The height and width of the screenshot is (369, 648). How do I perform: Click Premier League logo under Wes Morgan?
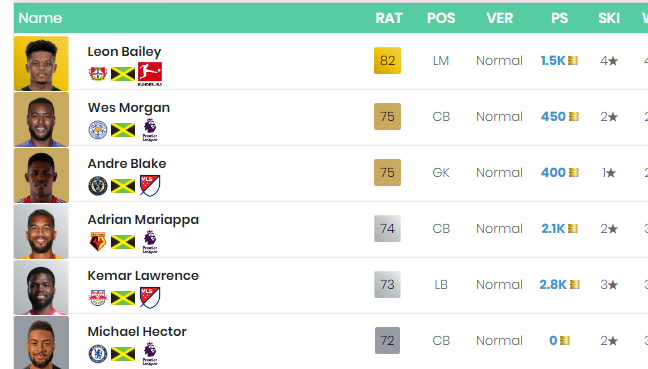point(150,130)
